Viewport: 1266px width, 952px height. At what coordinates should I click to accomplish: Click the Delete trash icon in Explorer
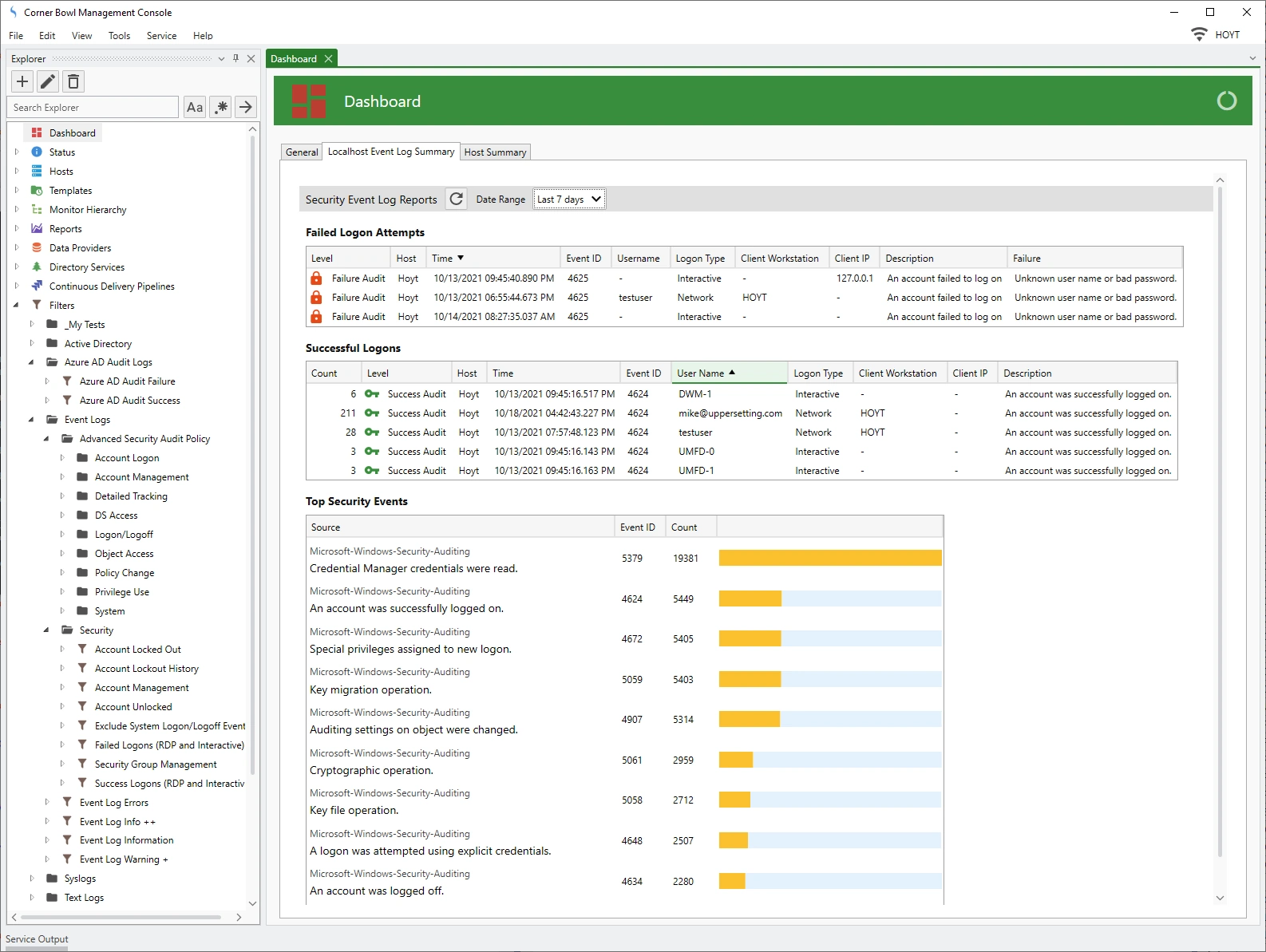point(73,81)
